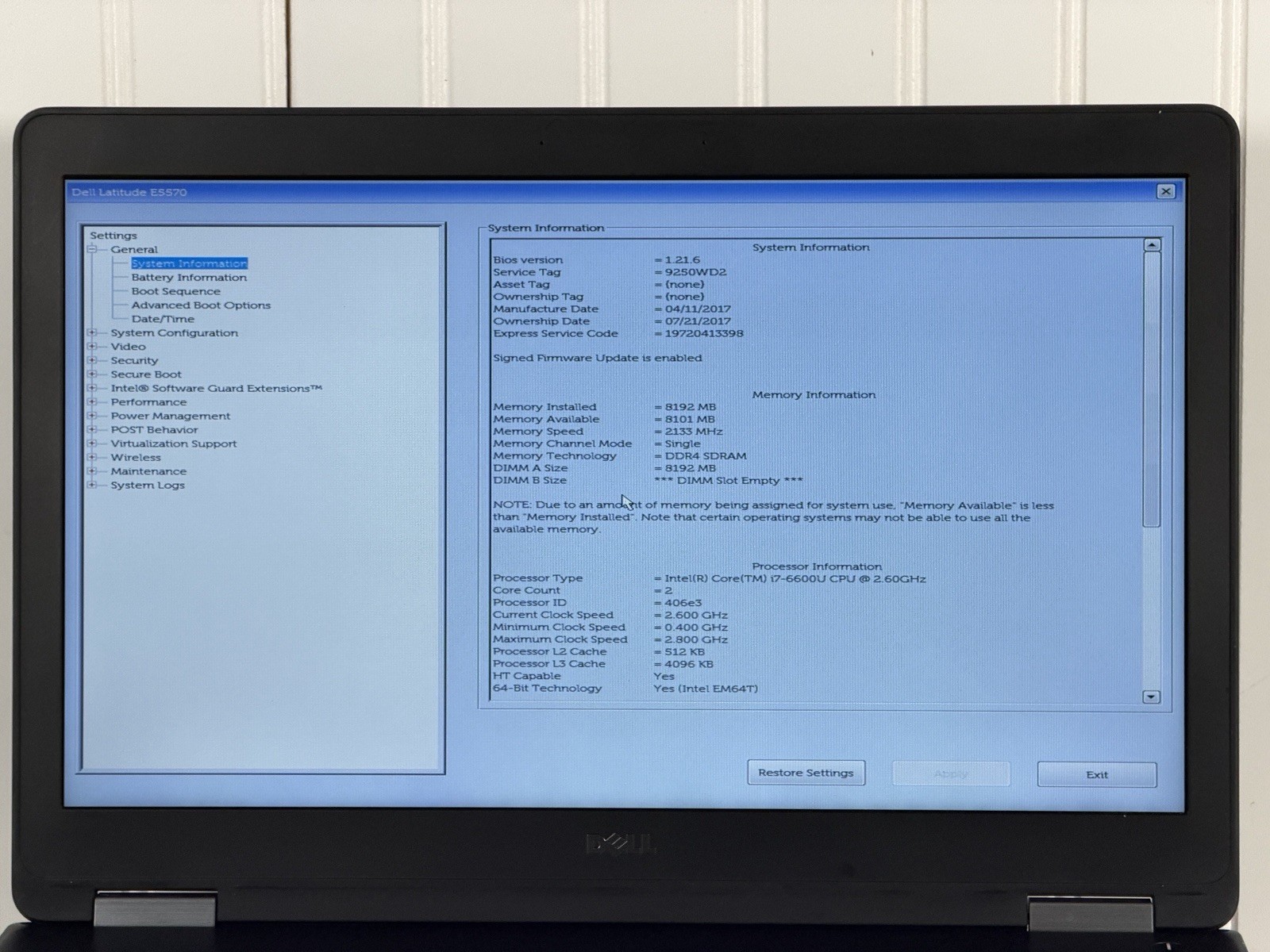
Task: Open Advanced Boot Options
Action: [201, 305]
